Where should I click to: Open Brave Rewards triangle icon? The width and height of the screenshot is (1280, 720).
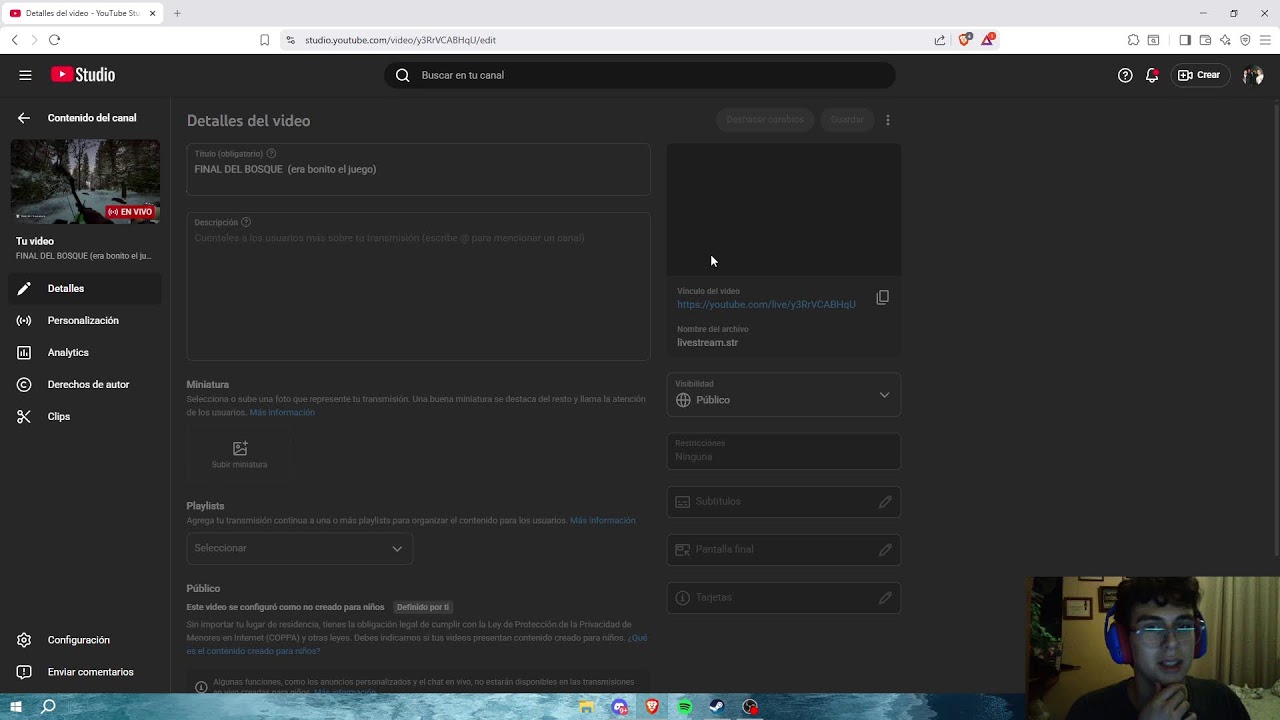(988, 40)
